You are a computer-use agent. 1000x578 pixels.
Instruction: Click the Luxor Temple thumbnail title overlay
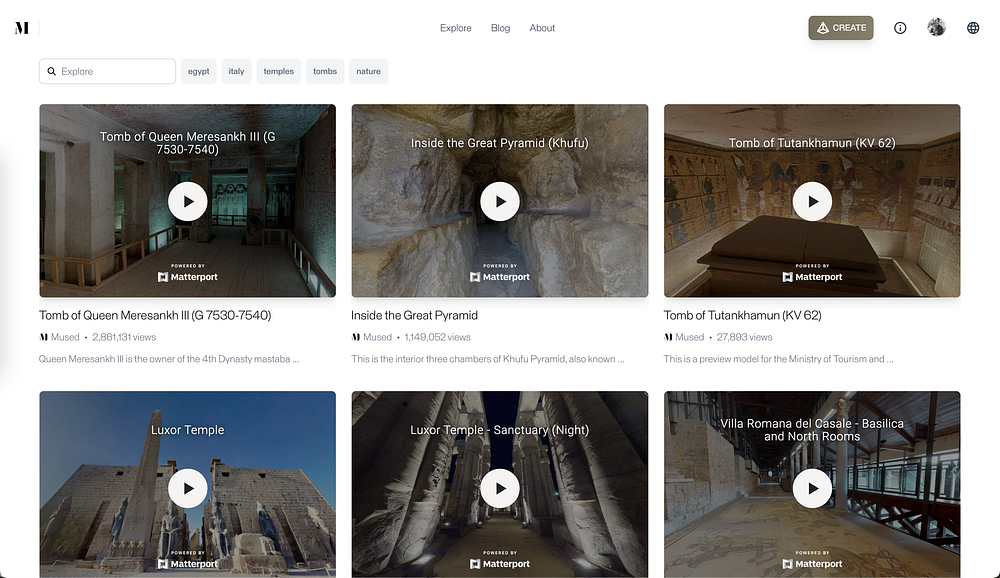tap(188, 430)
